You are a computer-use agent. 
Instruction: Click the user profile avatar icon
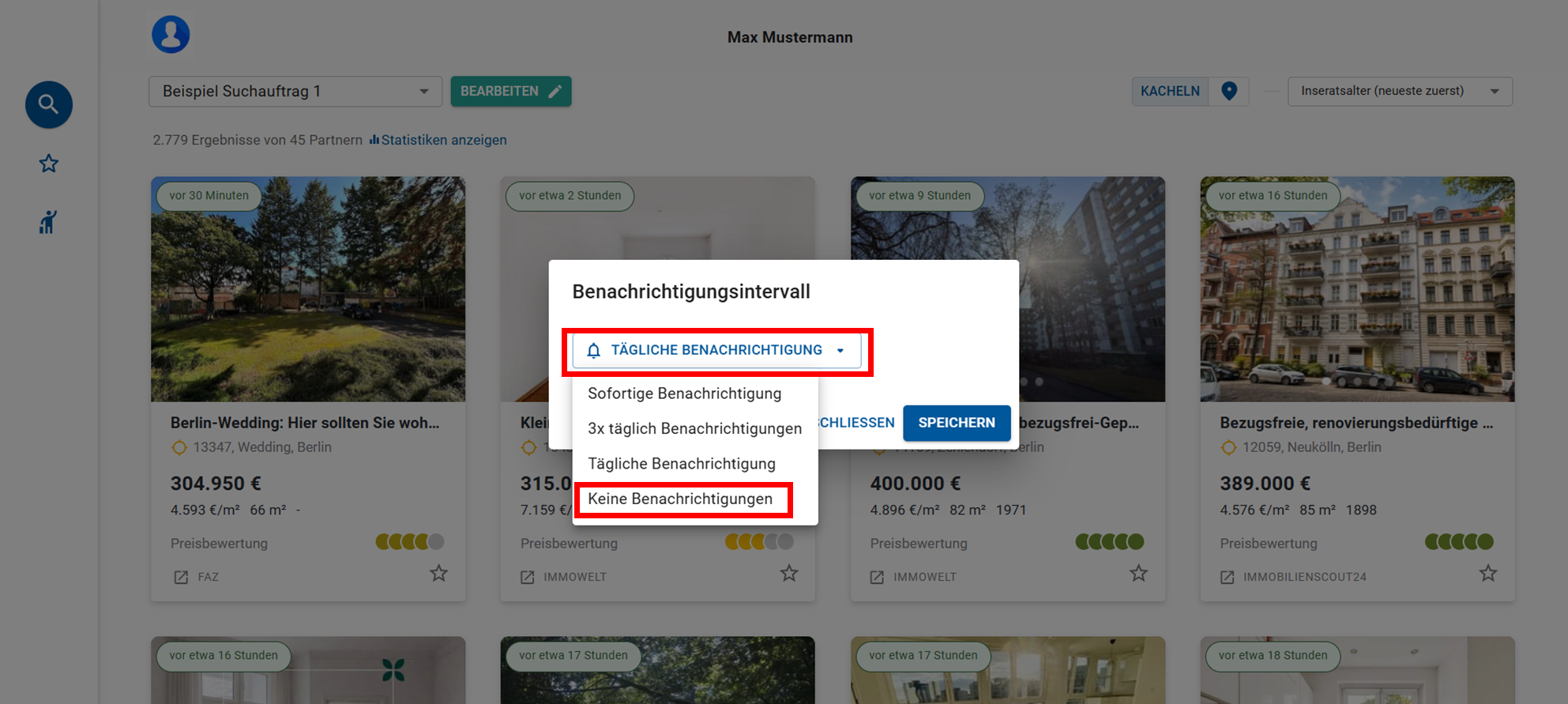pyautogui.click(x=171, y=35)
